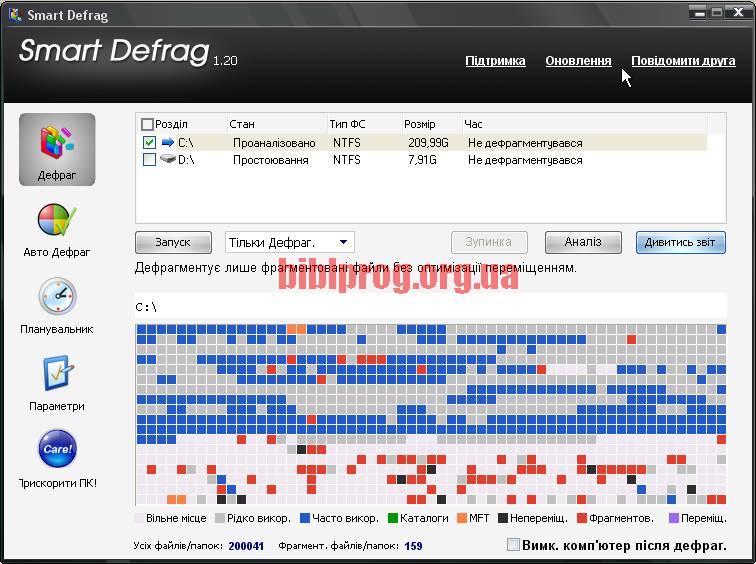The height and width of the screenshot is (564, 756).
Task: Minimize the Smart Defrag window
Action: pyautogui.click(x=698, y=13)
